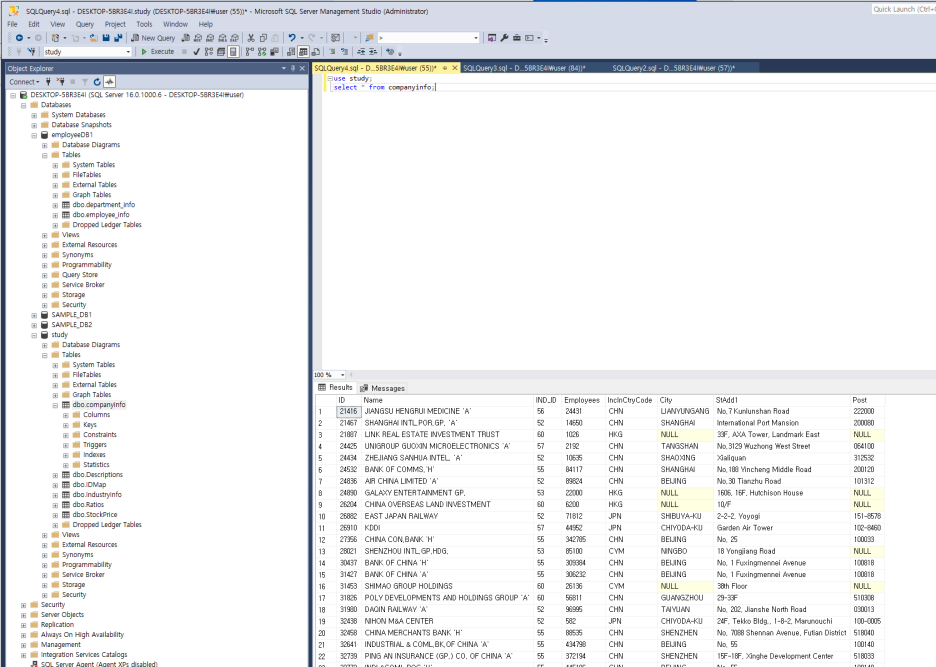Click the Toolbox icon in toolbar
The image size is (936, 667).
point(517,38)
